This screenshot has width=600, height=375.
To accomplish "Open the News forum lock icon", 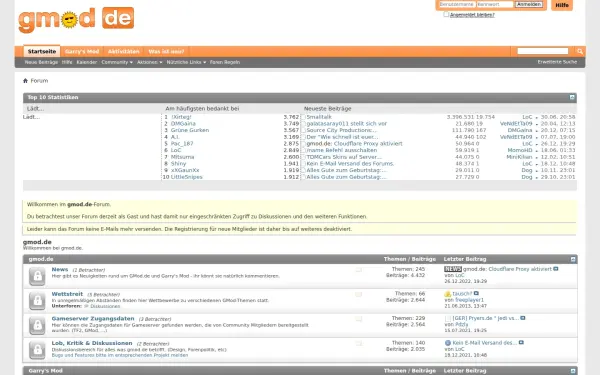I will (37, 276).
